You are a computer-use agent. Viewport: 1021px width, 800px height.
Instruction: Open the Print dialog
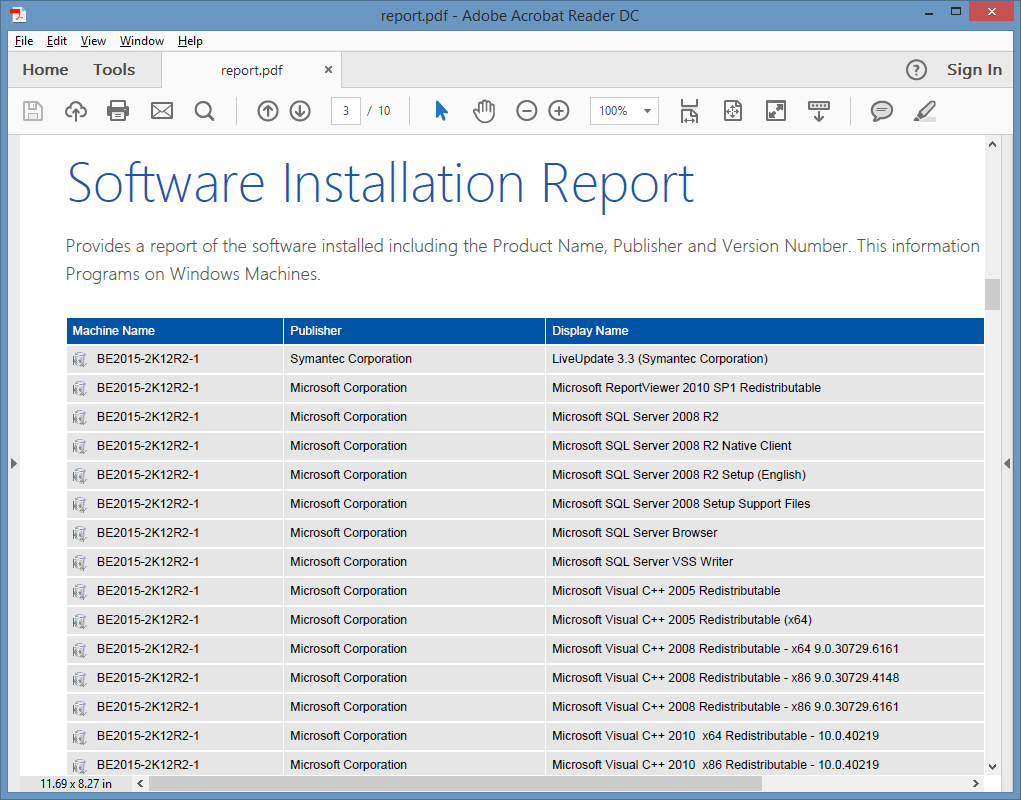(x=118, y=111)
